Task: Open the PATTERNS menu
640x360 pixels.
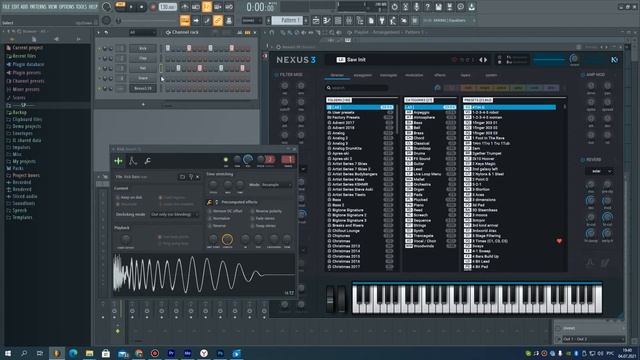Action: [39, 7]
